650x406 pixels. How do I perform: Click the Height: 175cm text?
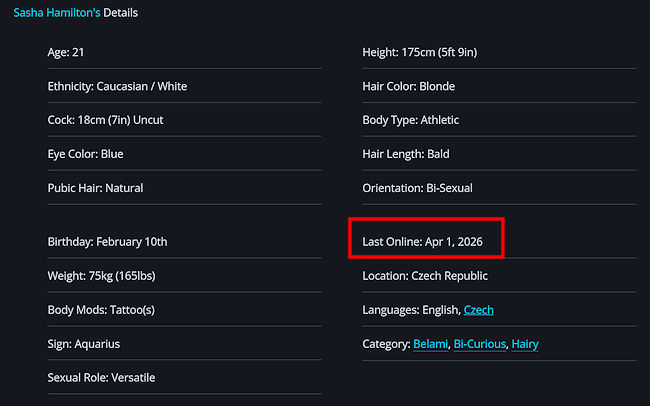(425, 52)
